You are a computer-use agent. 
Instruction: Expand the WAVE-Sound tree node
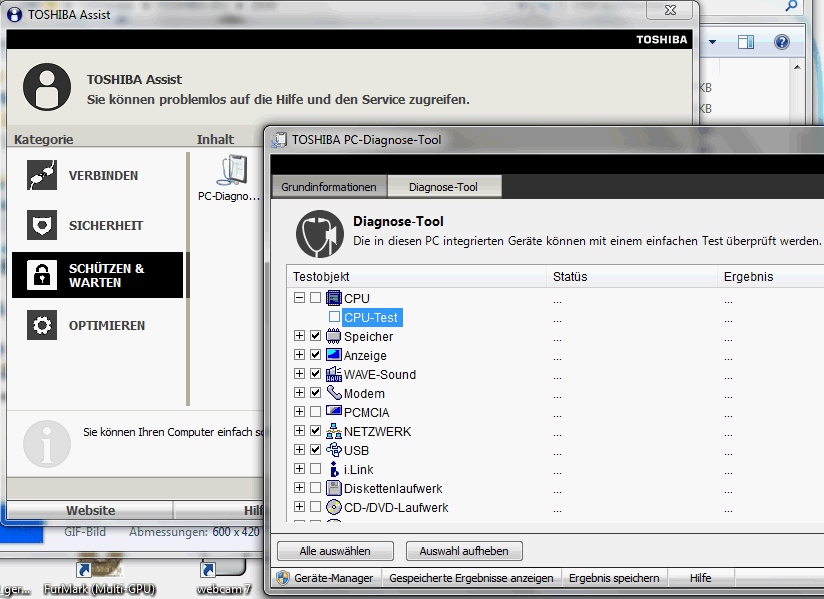(300, 374)
